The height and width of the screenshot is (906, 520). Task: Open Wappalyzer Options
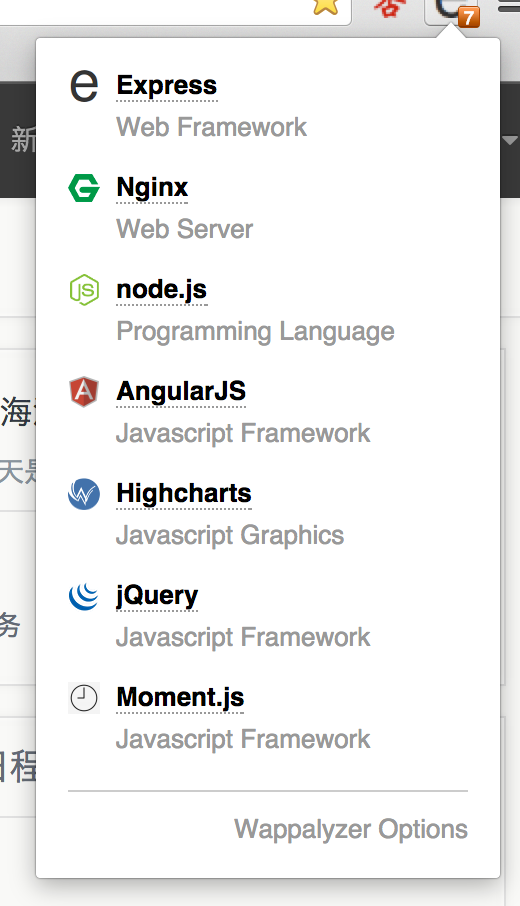pyautogui.click(x=351, y=829)
